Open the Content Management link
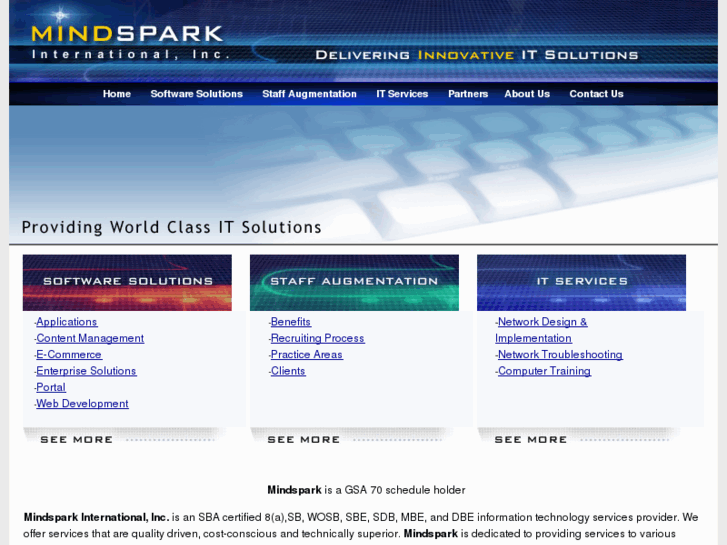Viewport: 727px width, 545px height. pos(90,338)
